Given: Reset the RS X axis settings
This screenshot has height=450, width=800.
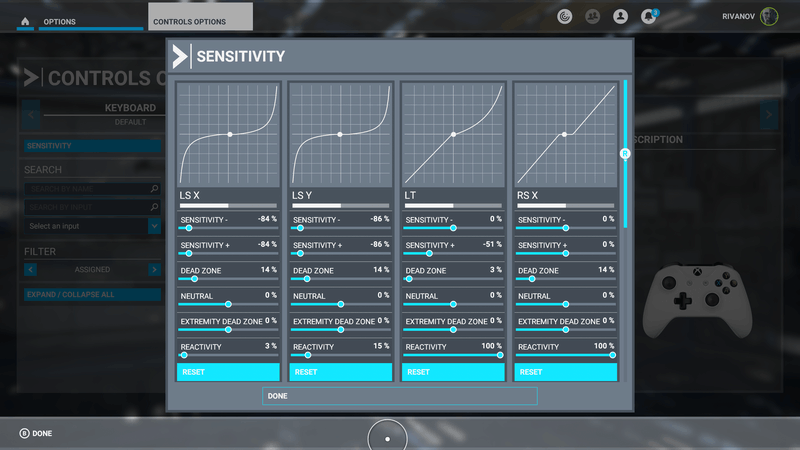Looking at the screenshot, I should pyautogui.click(x=566, y=372).
